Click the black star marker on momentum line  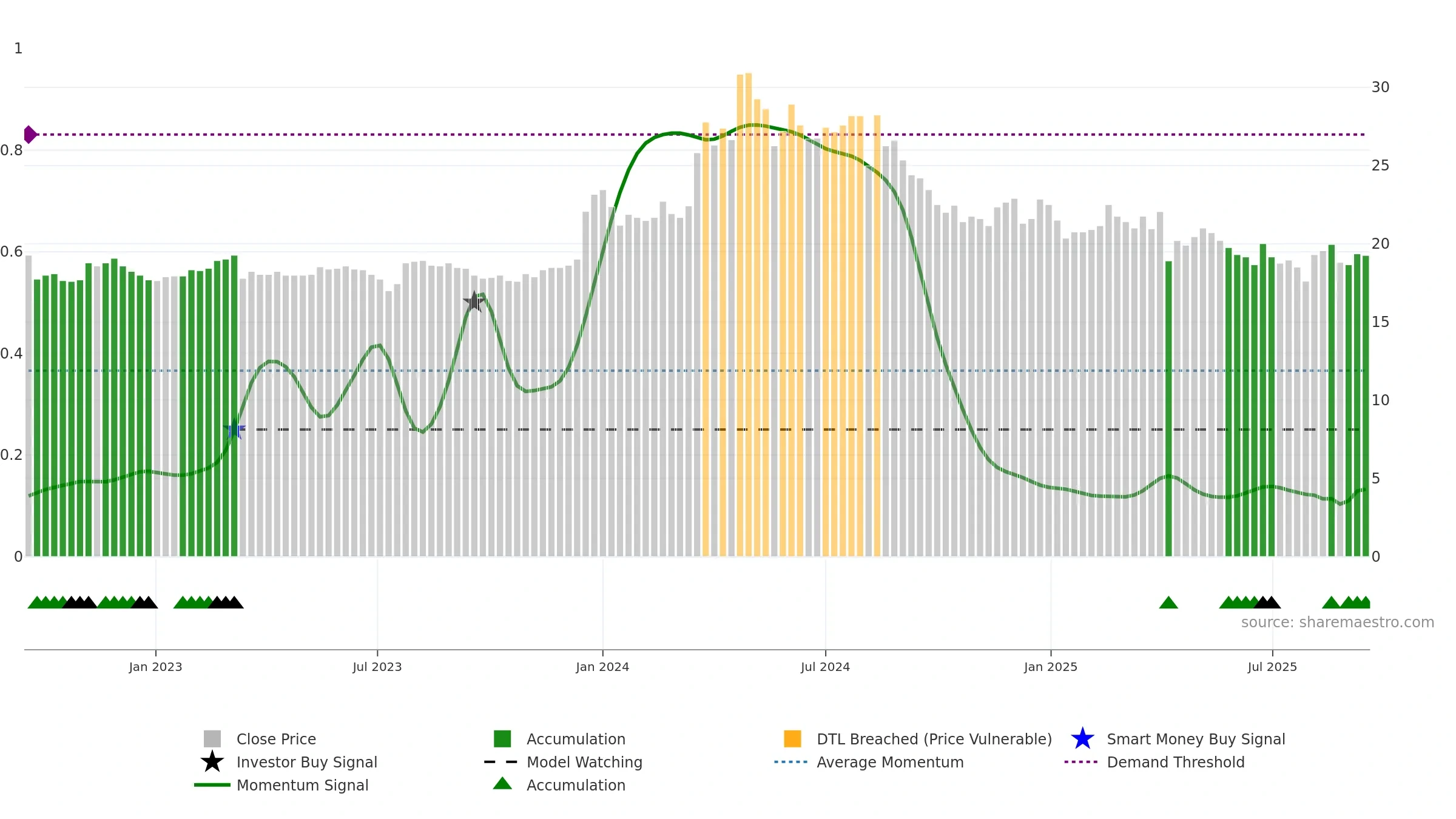click(474, 302)
